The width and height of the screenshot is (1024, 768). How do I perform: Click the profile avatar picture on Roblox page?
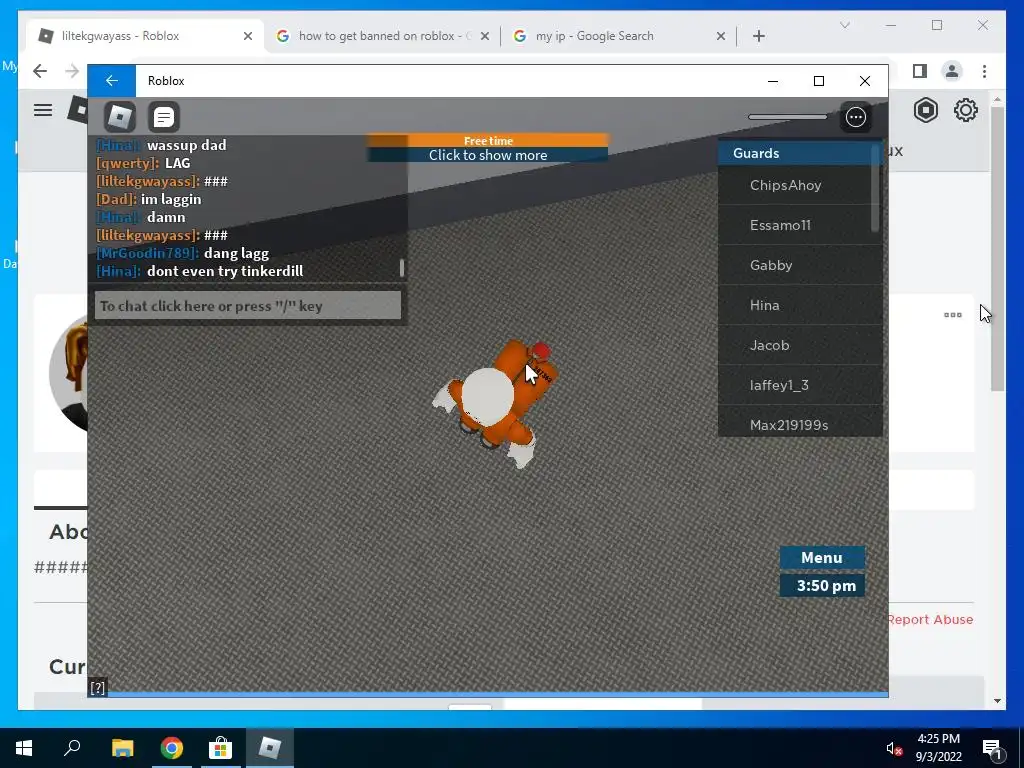(x=69, y=372)
